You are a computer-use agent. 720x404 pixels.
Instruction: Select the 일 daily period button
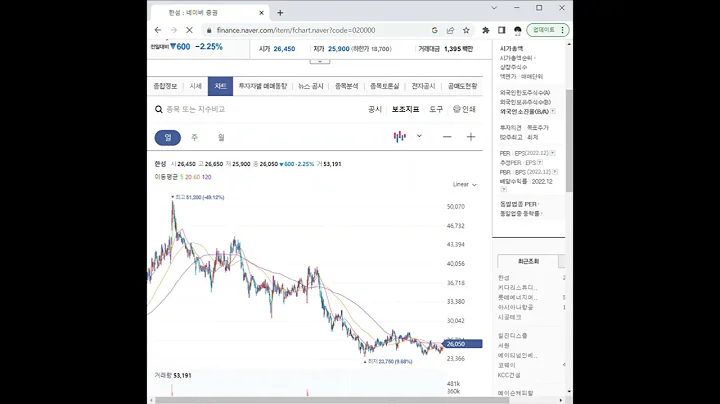pos(168,137)
